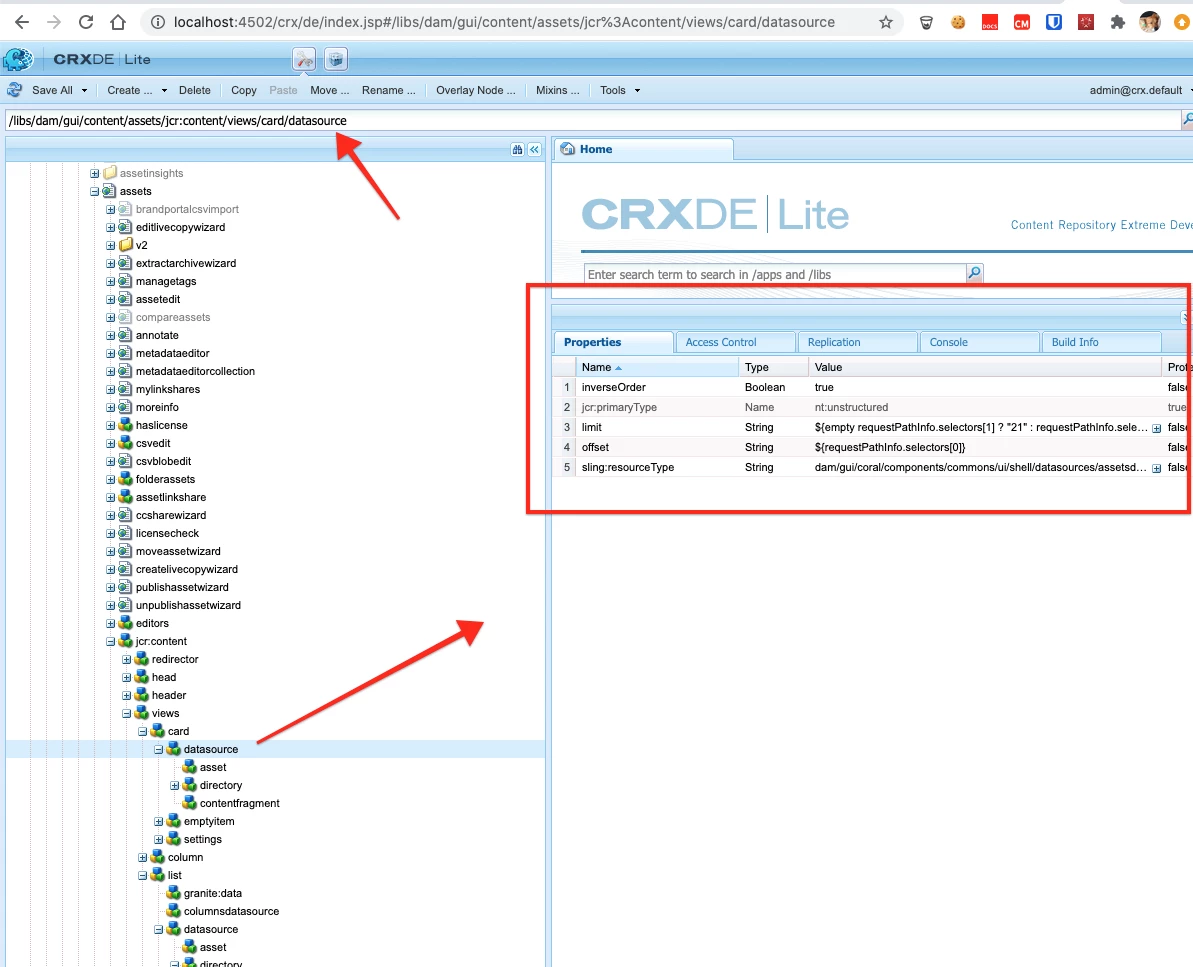Select the metadataeditorcollection tree node
1193x967 pixels.
[x=195, y=371]
